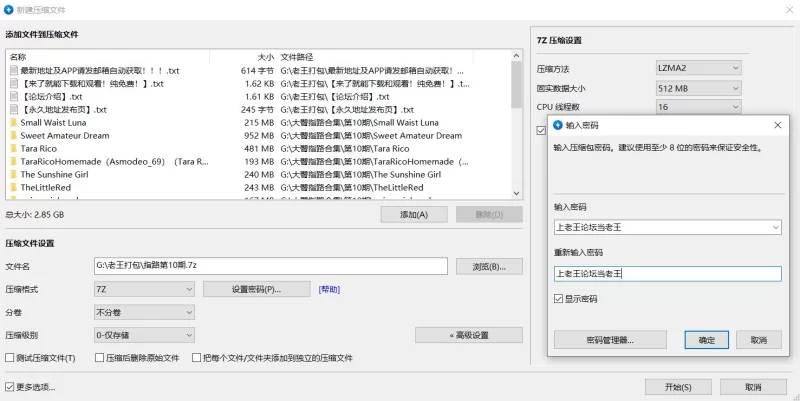Image resolution: width=800 pixels, height=401 pixels.
Task: Click the logo icon in the password dialog title
Action: click(x=558, y=125)
